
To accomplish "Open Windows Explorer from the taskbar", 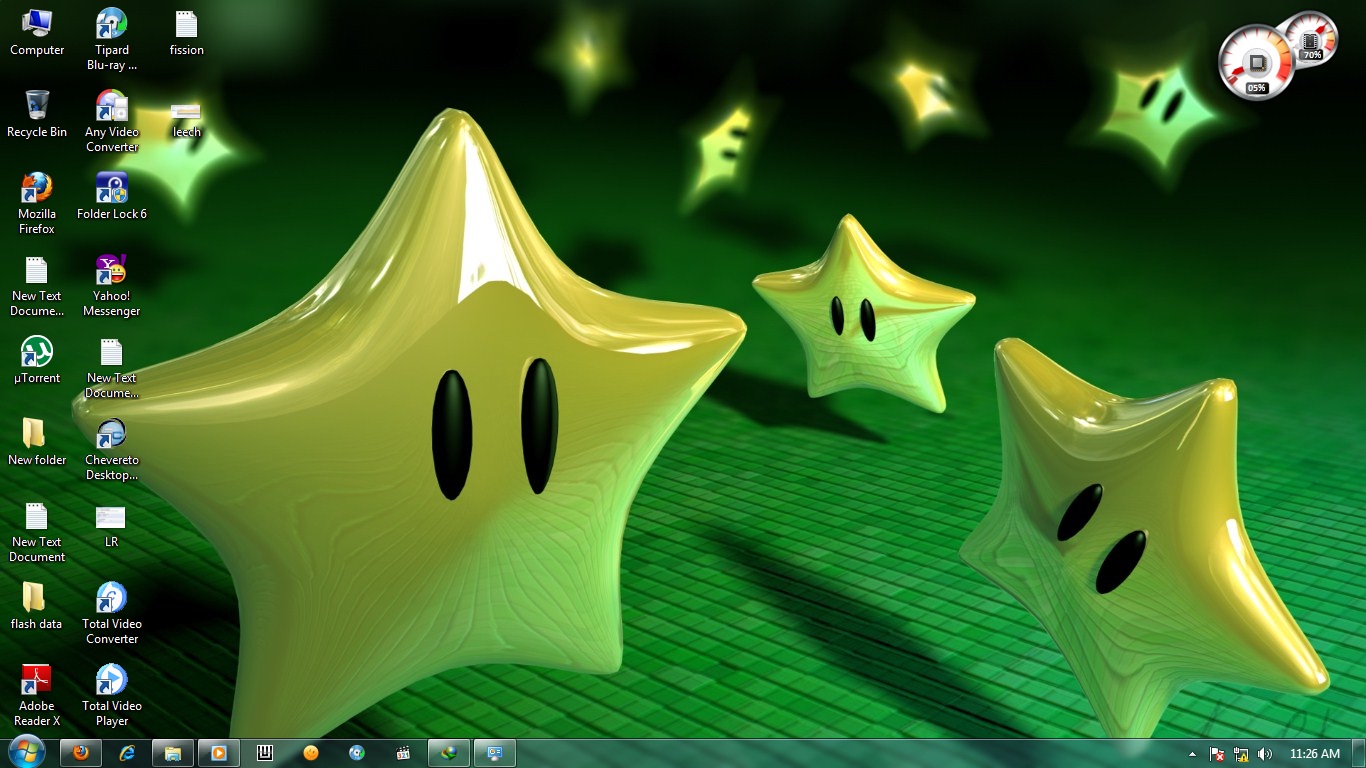I will click(x=173, y=753).
